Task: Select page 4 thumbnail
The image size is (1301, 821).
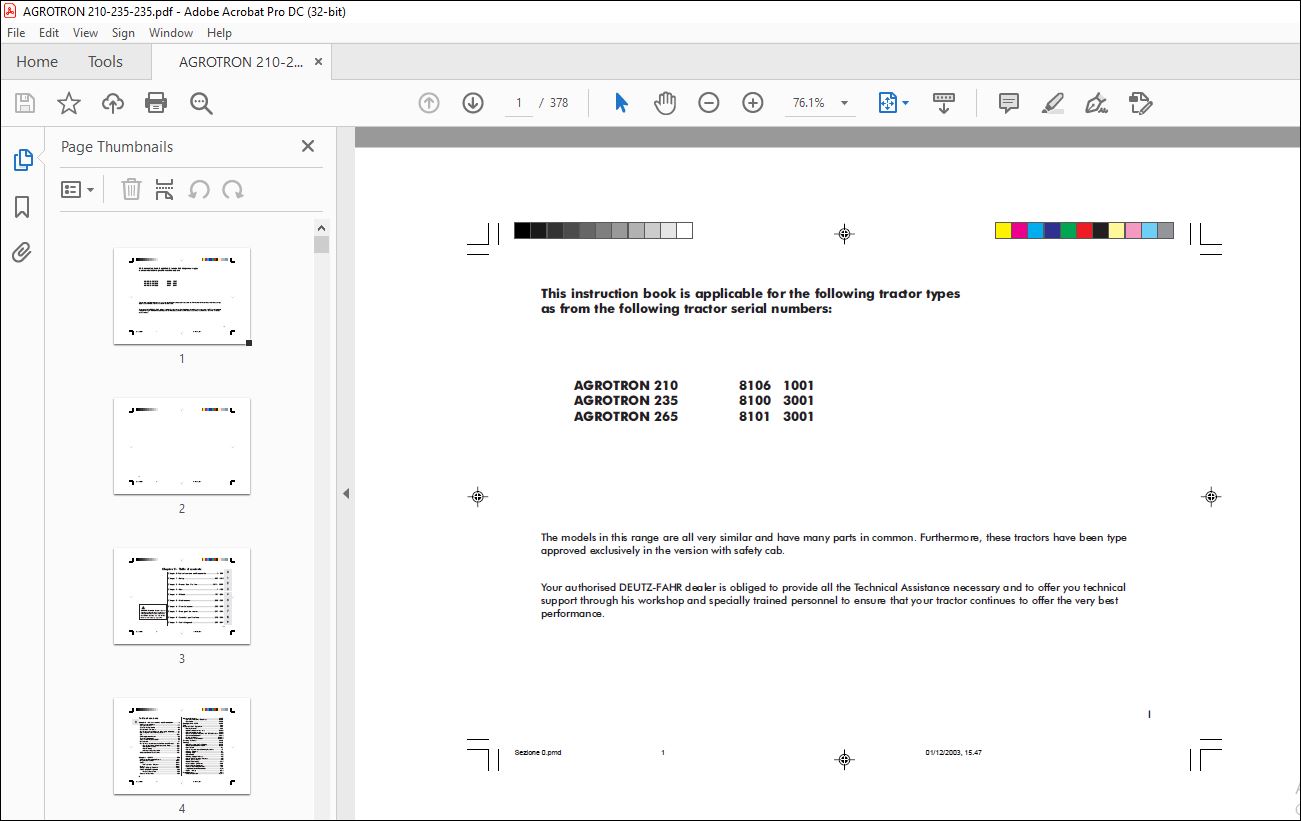Action: [x=182, y=746]
